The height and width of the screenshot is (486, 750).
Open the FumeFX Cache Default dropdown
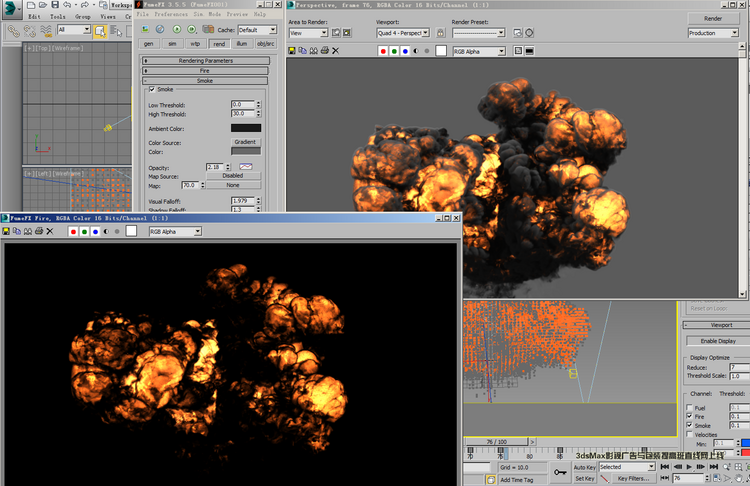[257, 30]
